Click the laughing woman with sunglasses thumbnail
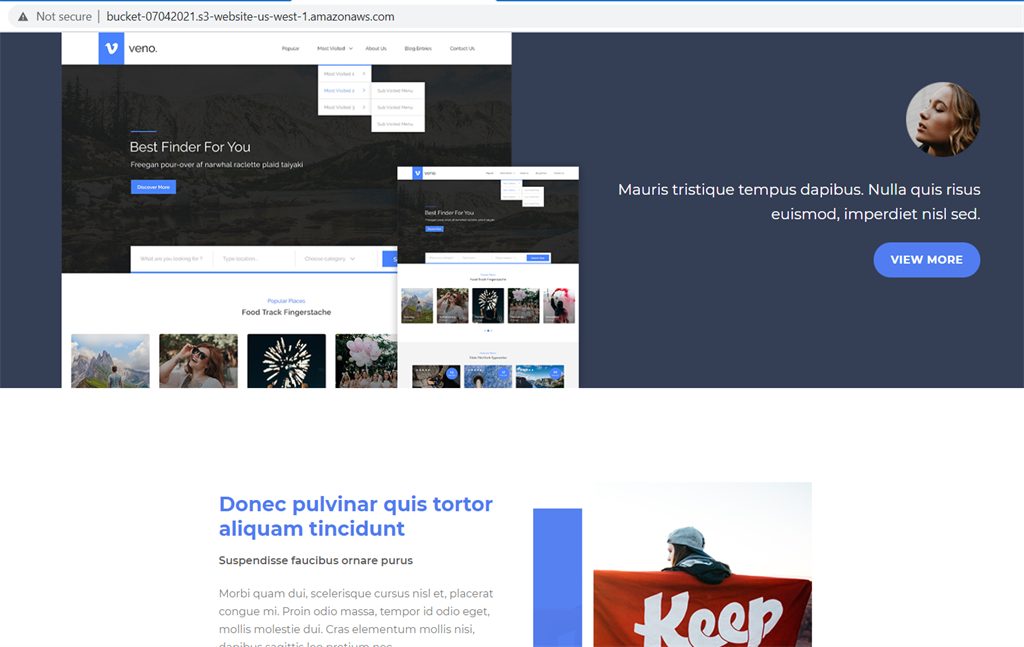This screenshot has width=1024, height=647. (199, 361)
